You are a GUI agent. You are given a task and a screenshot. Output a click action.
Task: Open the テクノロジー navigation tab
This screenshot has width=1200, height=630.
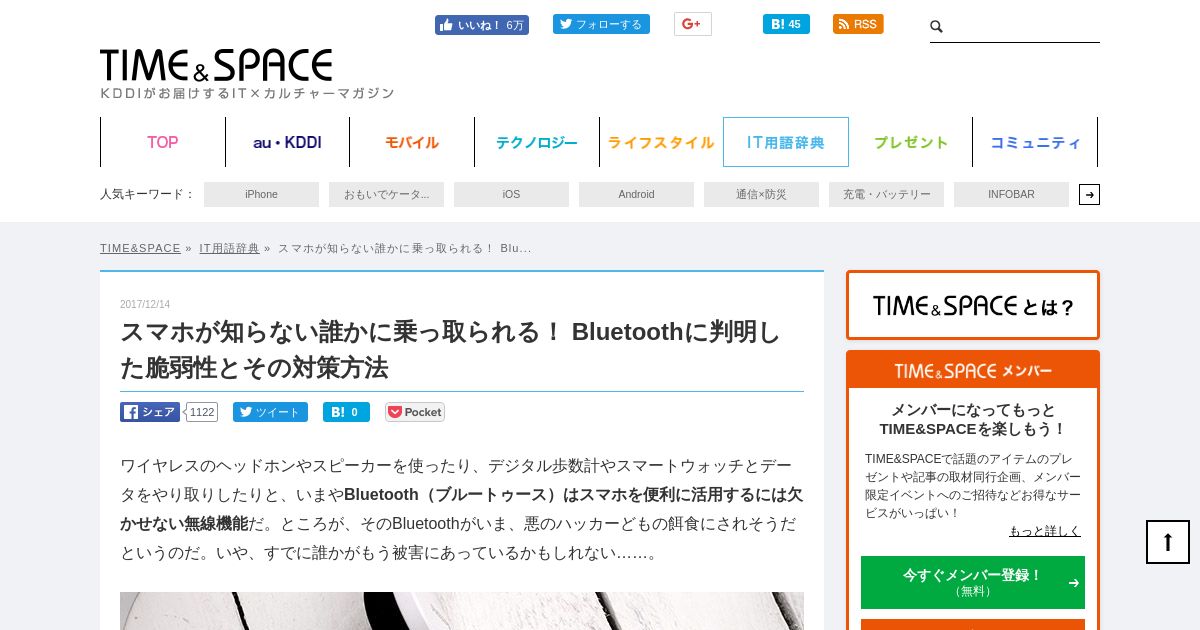tap(537, 142)
